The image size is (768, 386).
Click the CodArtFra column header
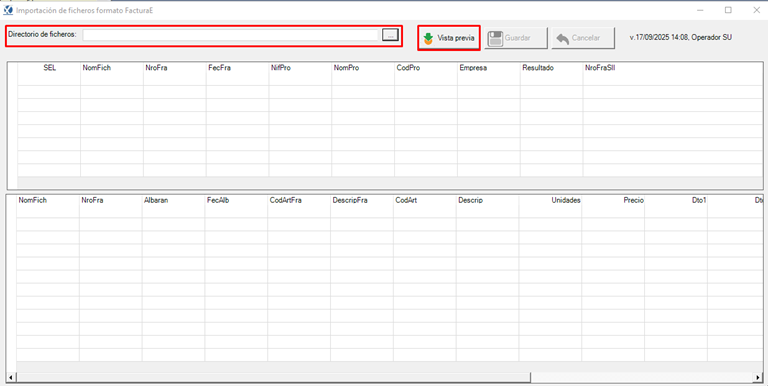[299, 200]
